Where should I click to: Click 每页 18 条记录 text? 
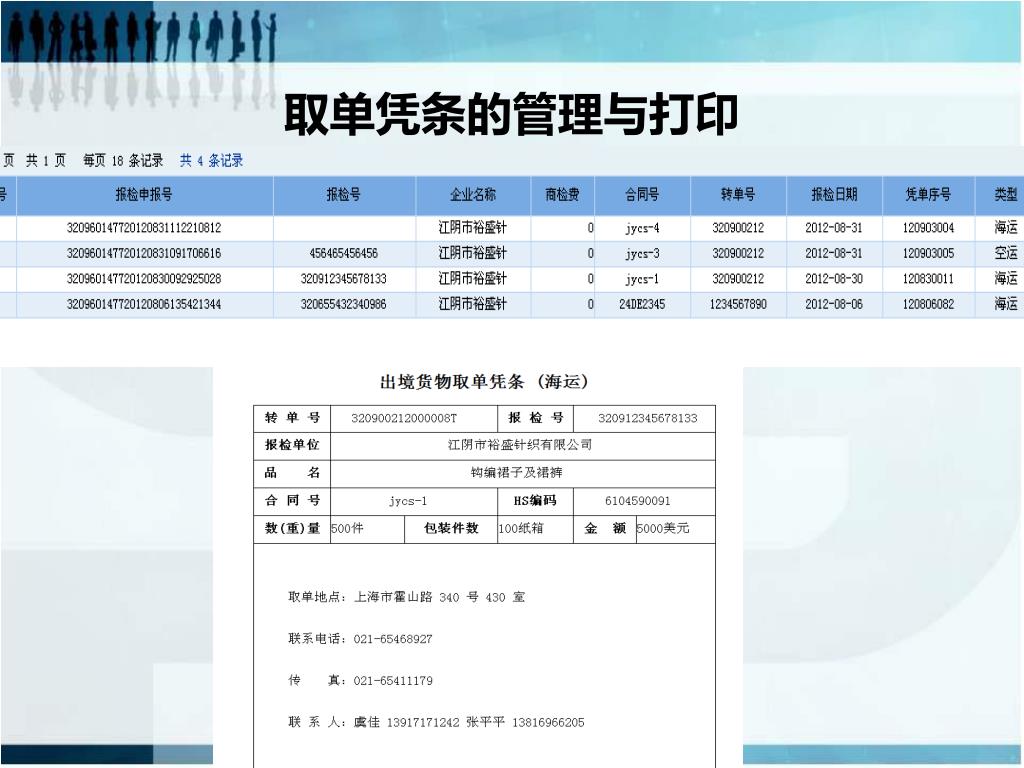pyautogui.click(x=123, y=161)
